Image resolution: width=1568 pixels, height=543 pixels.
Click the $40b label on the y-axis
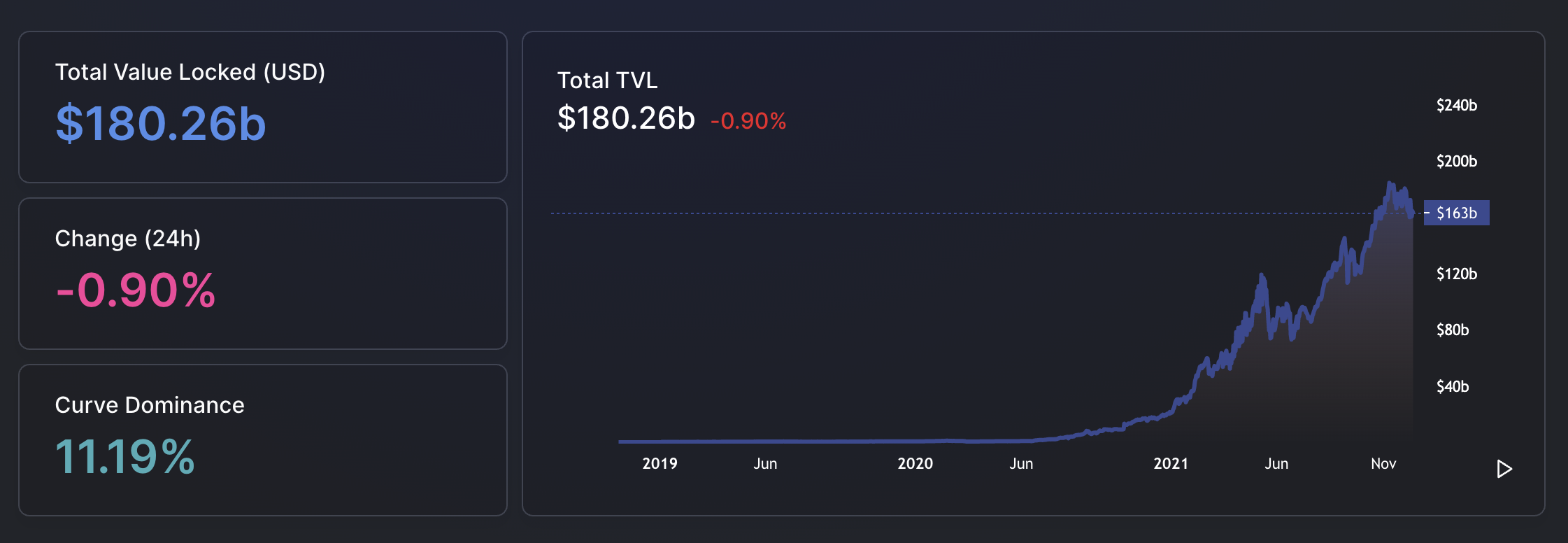tap(1453, 386)
